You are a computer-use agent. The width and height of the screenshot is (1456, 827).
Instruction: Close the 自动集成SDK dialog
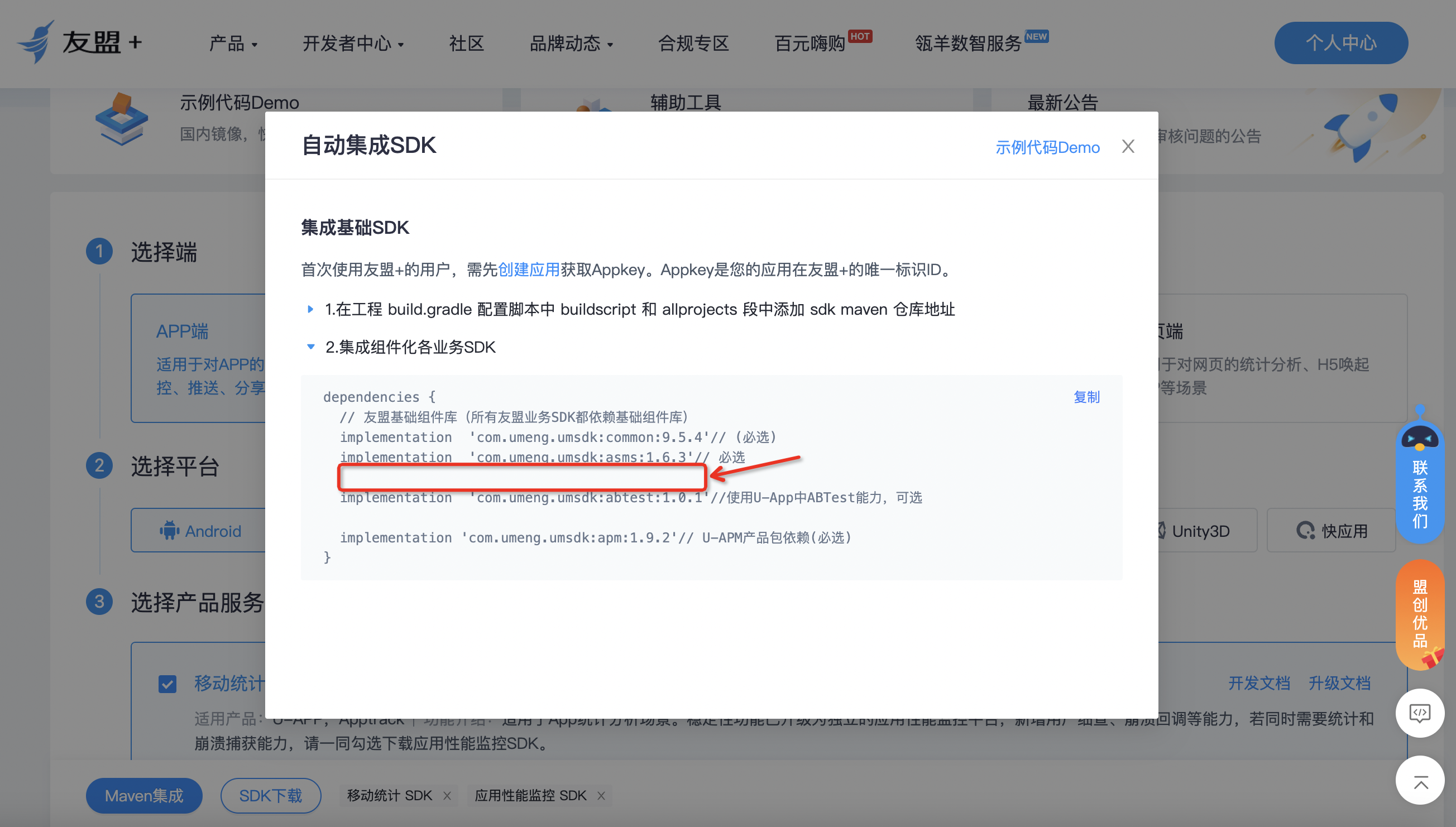(1128, 147)
